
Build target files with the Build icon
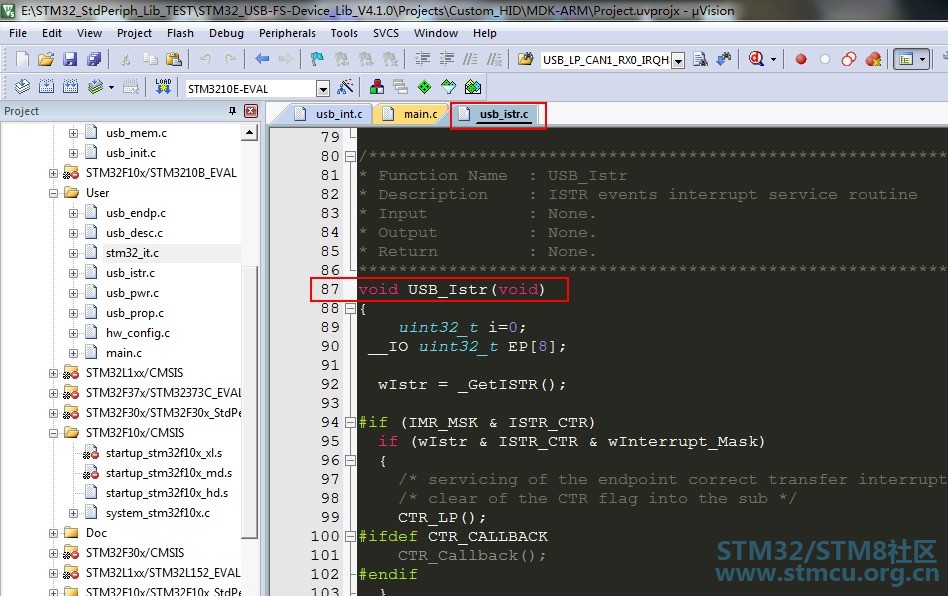[x=47, y=87]
